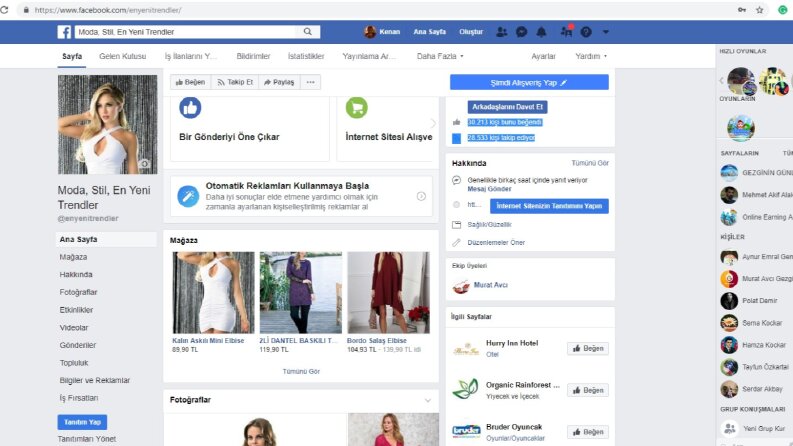
Task: Open Murat Avcı team member link
Action: (x=491, y=285)
